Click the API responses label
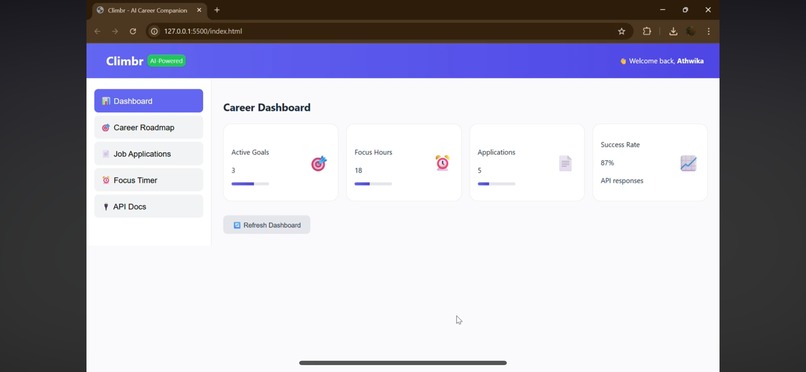 pyautogui.click(x=622, y=181)
